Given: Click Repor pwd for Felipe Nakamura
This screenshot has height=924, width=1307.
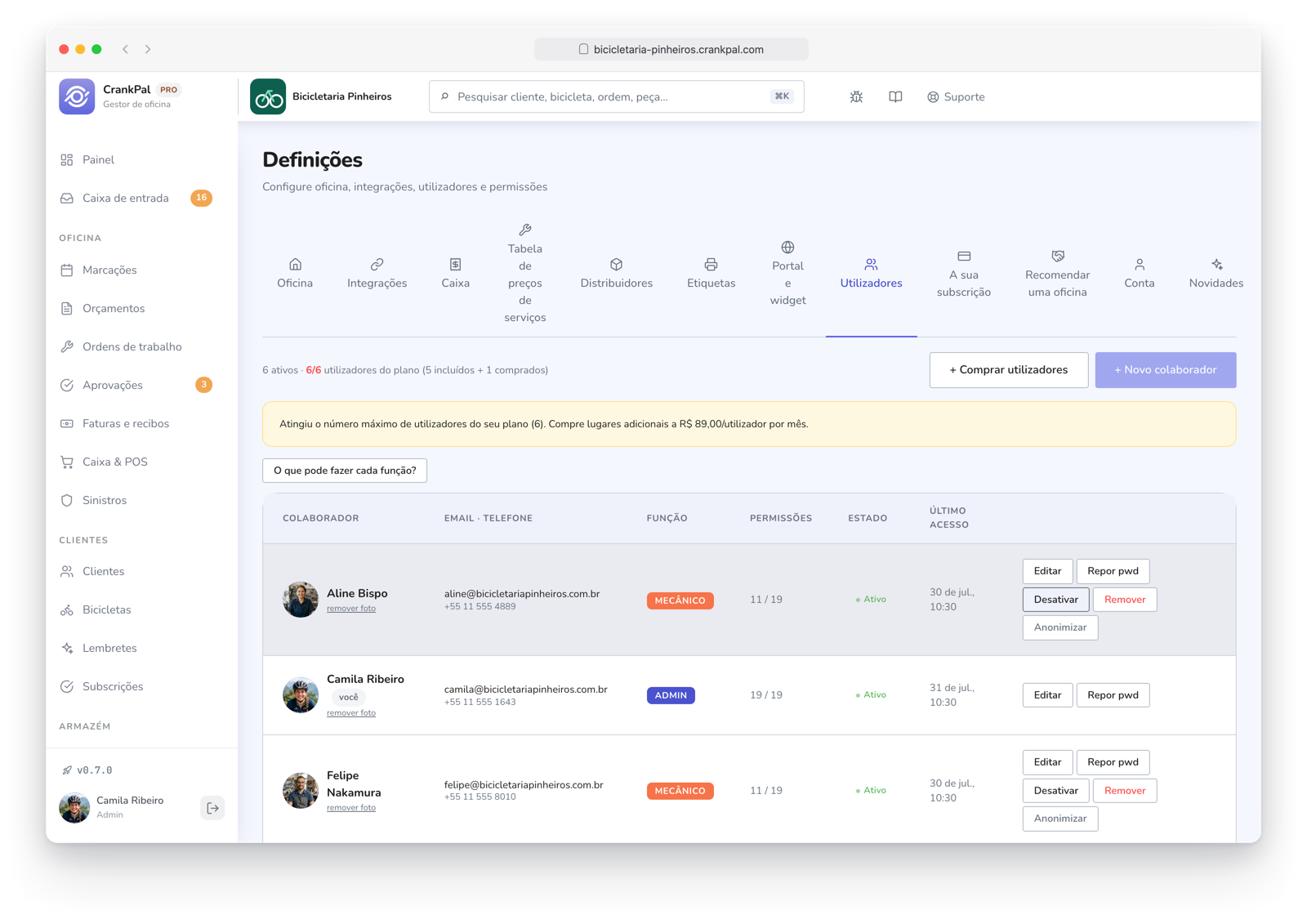Looking at the screenshot, I should (x=1113, y=762).
